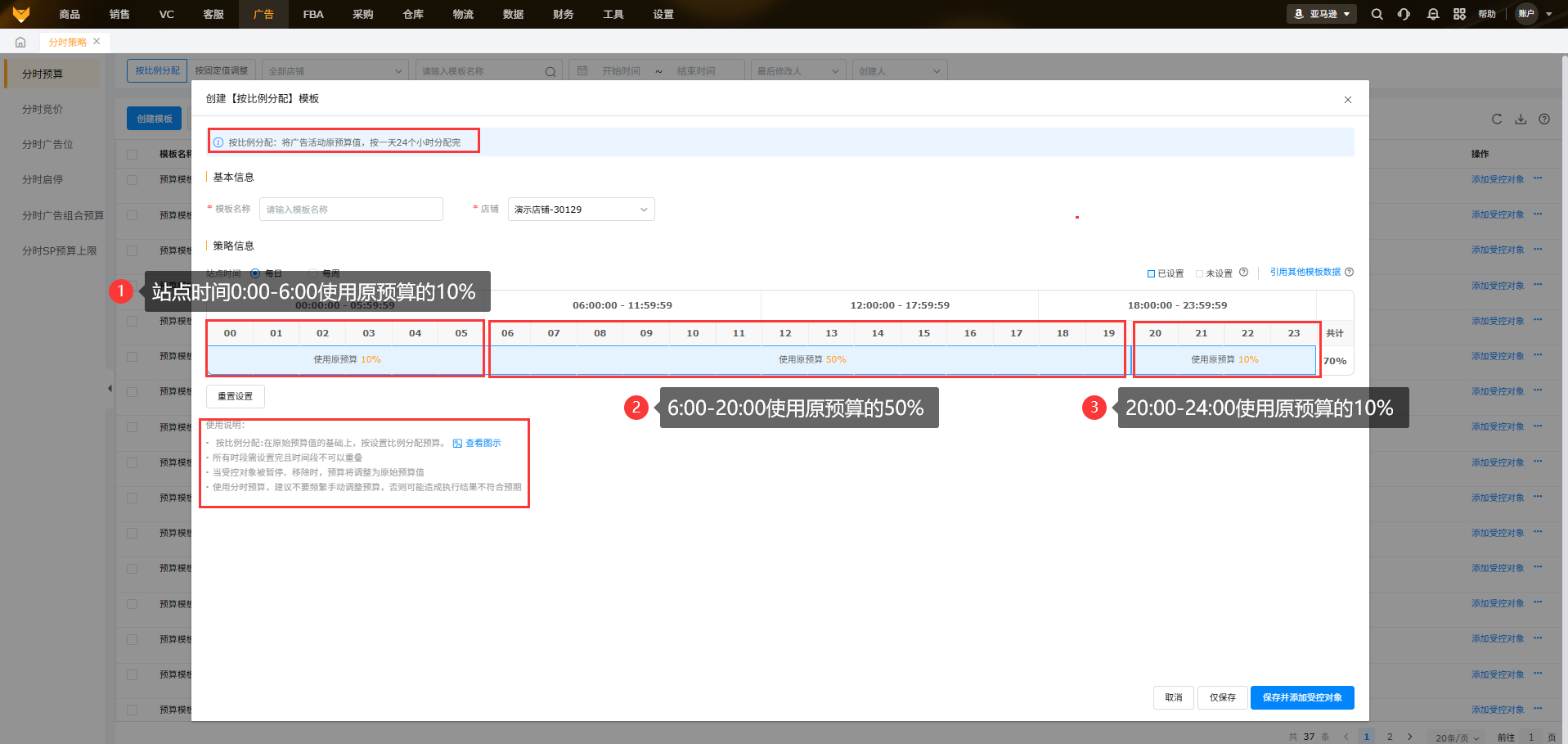Open the 亚马逊 marketplace dropdown
Viewport: 1568px width, 744px height.
(x=1322, y=14)
